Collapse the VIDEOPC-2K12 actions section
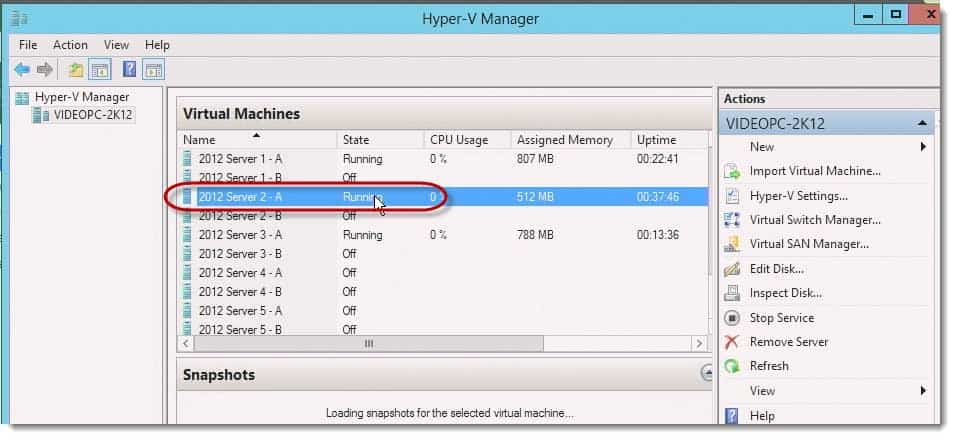The height and width of the screenshot is (439, 955). [922, 124]
